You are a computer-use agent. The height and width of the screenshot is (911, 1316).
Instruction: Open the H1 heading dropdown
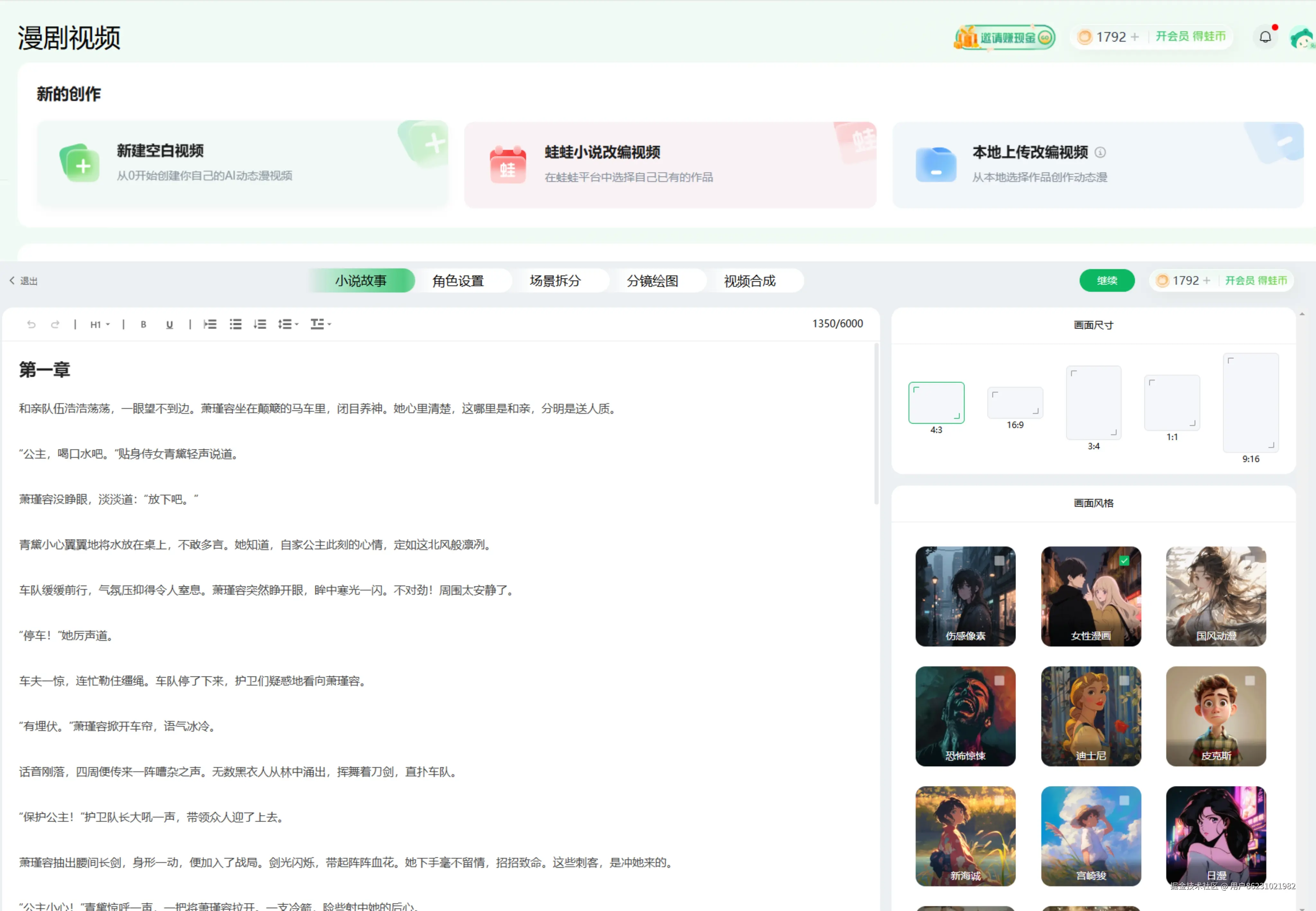pyautogui.click(x=99, y=324)
